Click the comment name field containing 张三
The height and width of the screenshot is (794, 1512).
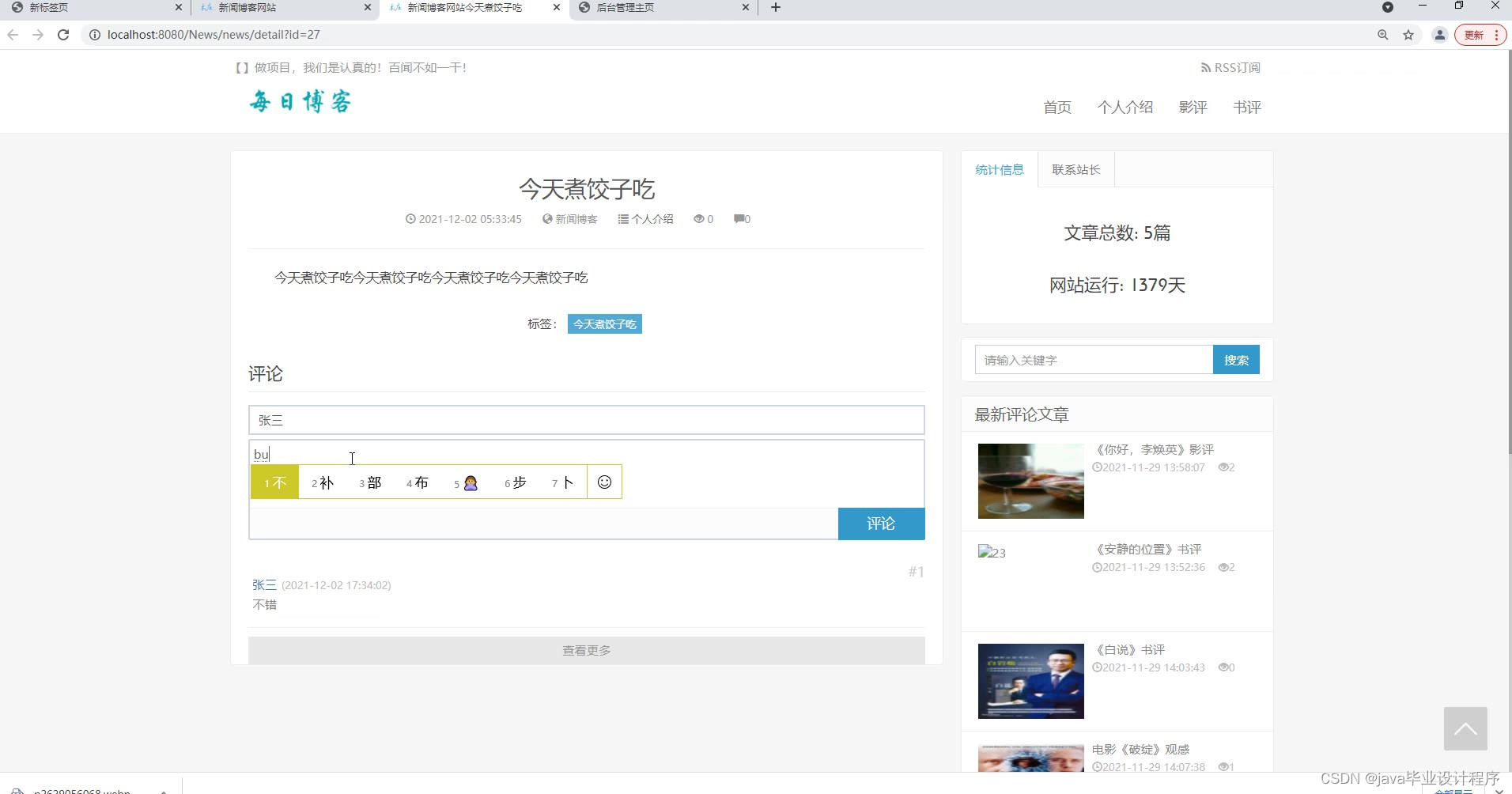(x=587, y=420)
